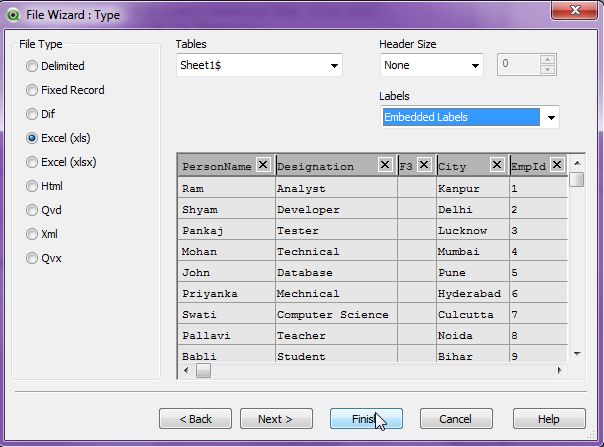Image resolution: width=604 pixels, height=447 pixels.
Task: Click the cell containing Pankaj
Action: (227, 231)
